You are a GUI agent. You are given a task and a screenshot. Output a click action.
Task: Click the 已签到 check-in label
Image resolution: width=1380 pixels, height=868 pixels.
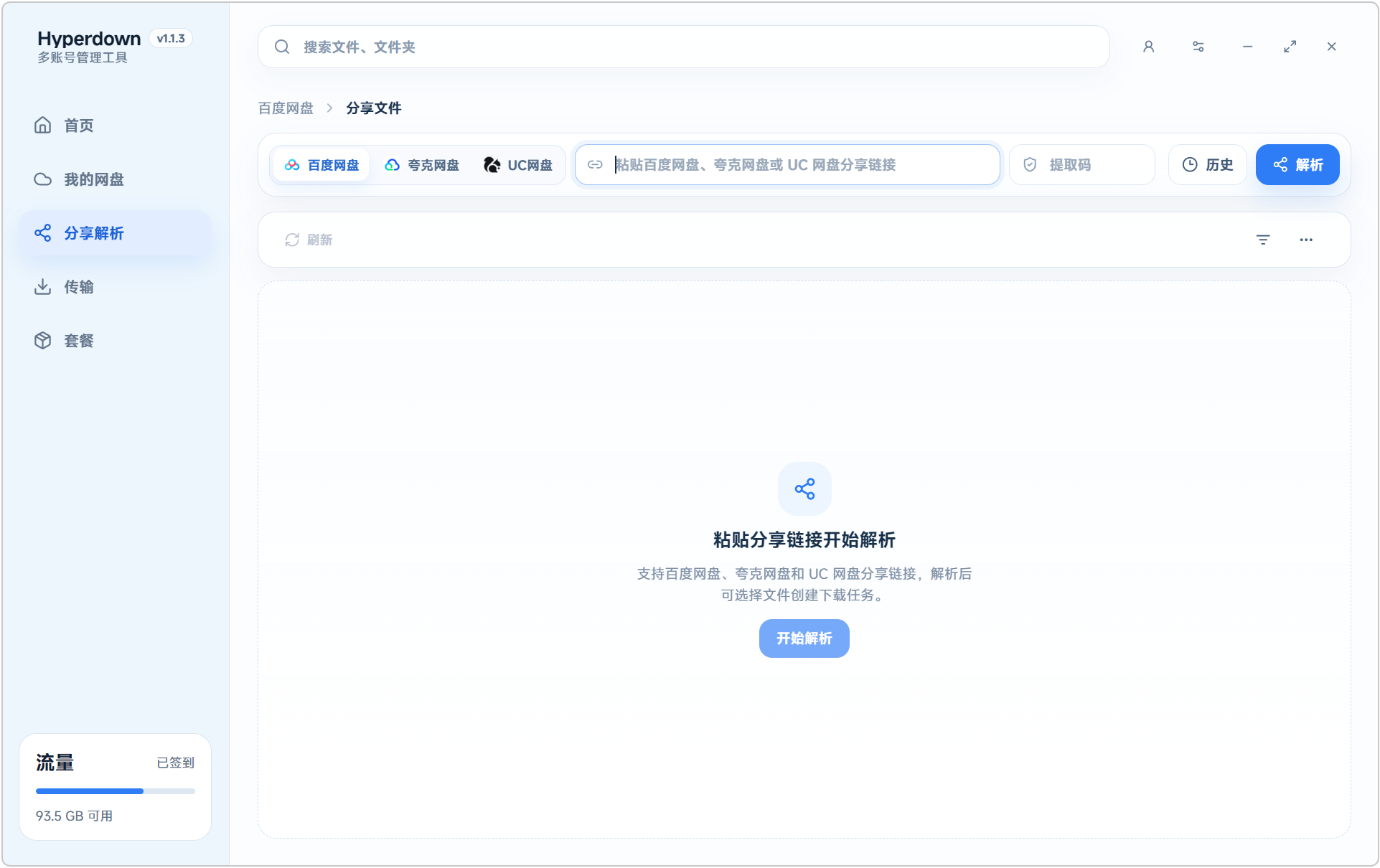(176, 763)
